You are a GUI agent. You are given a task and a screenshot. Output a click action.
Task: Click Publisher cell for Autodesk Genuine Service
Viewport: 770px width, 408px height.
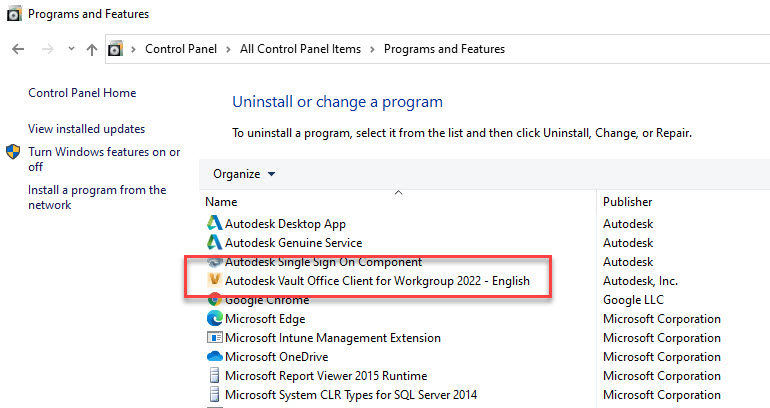click(628, 243)
